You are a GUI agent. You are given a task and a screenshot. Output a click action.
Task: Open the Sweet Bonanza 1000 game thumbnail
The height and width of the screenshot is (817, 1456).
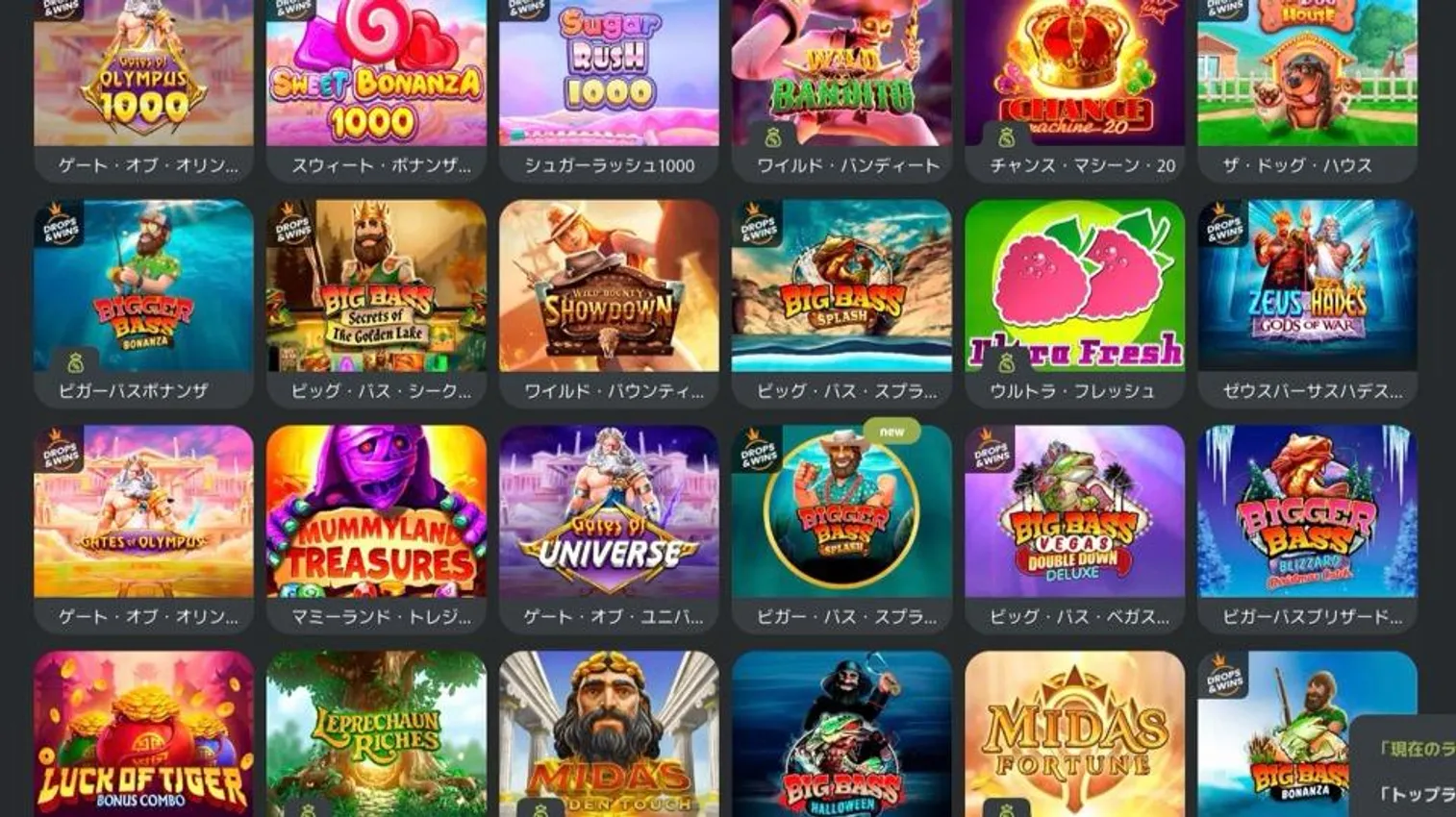(376, 73)
